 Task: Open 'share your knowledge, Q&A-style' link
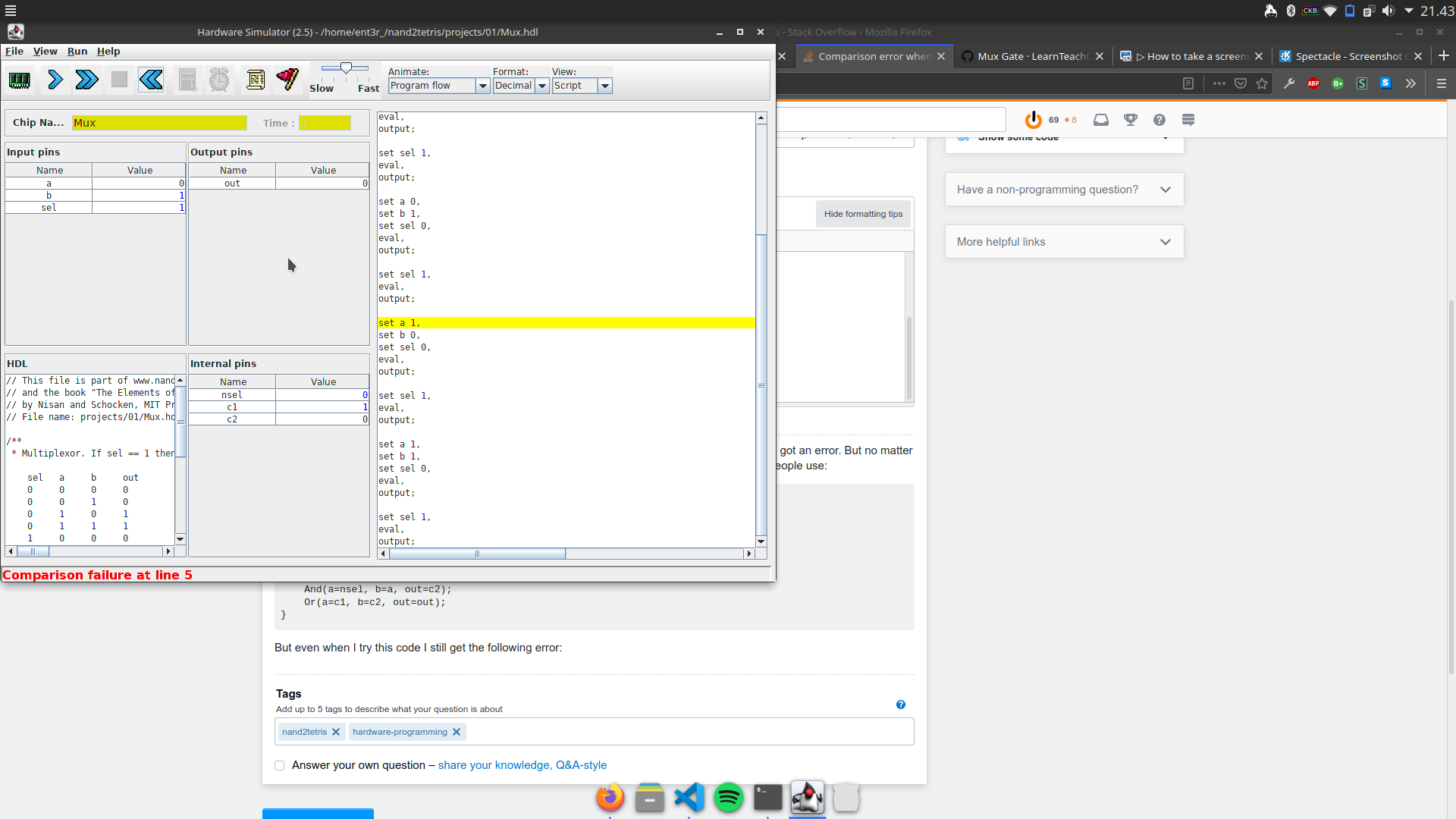coord(522,765)
